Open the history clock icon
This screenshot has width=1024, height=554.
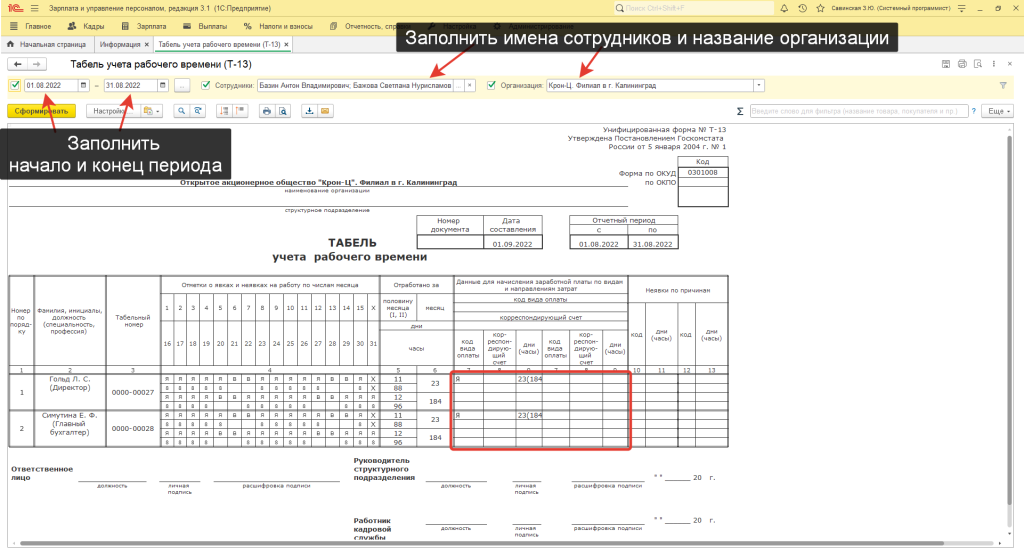coord(802,8)
